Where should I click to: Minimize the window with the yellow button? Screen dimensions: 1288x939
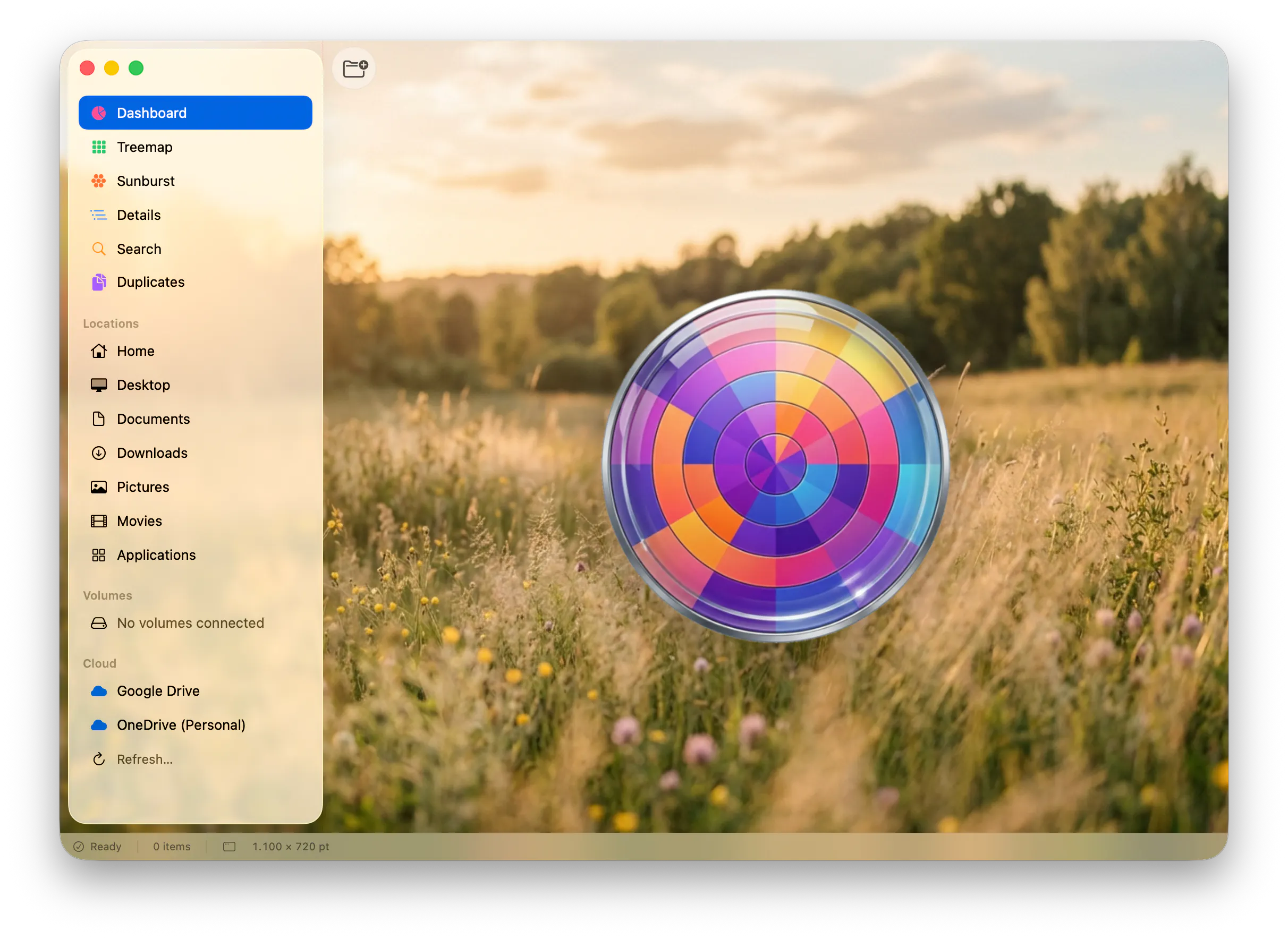click(x=112, y=68)
